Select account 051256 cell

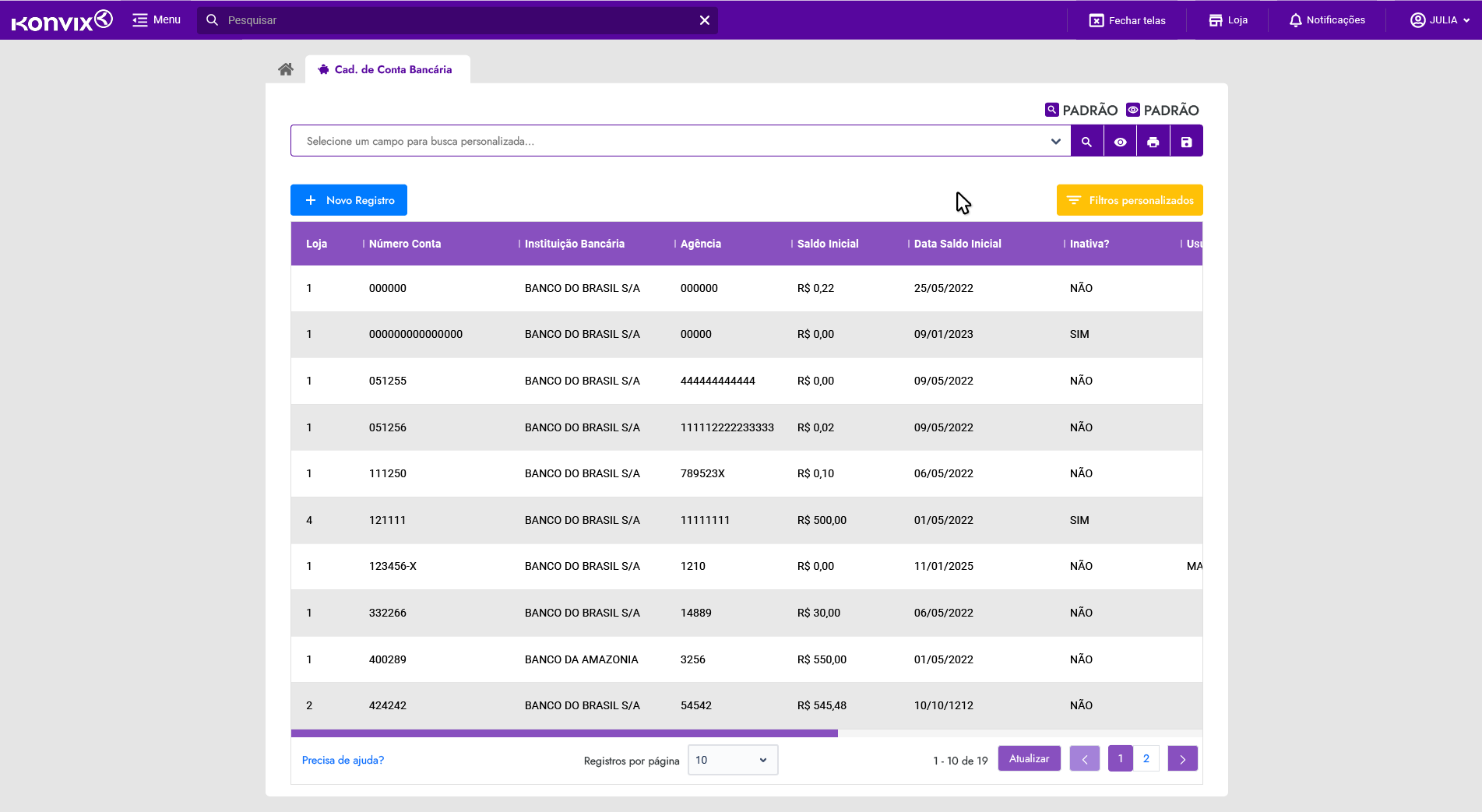388,427
